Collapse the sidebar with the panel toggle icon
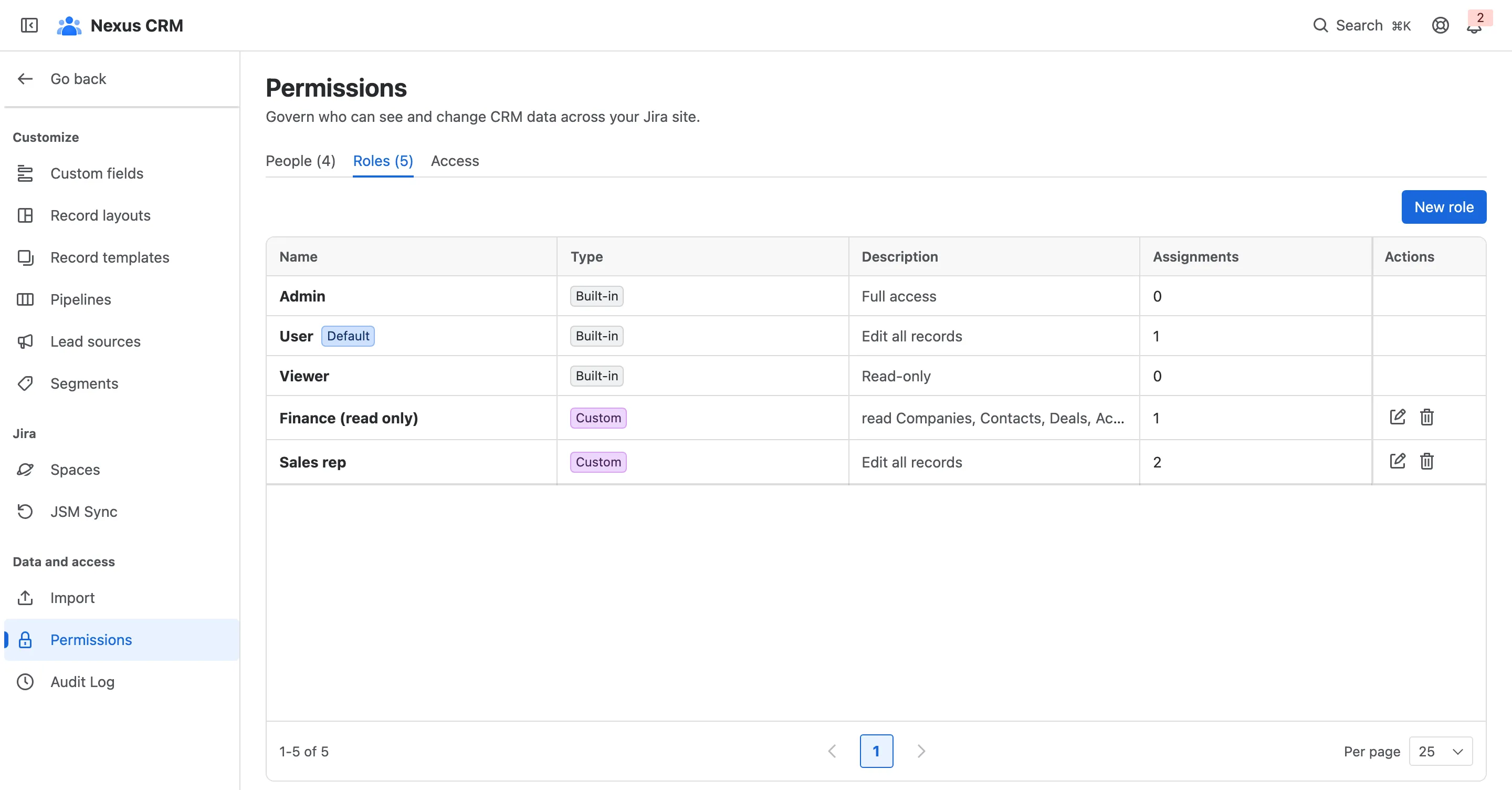This screenshot has width=1512, height=790. coord(29,25)
